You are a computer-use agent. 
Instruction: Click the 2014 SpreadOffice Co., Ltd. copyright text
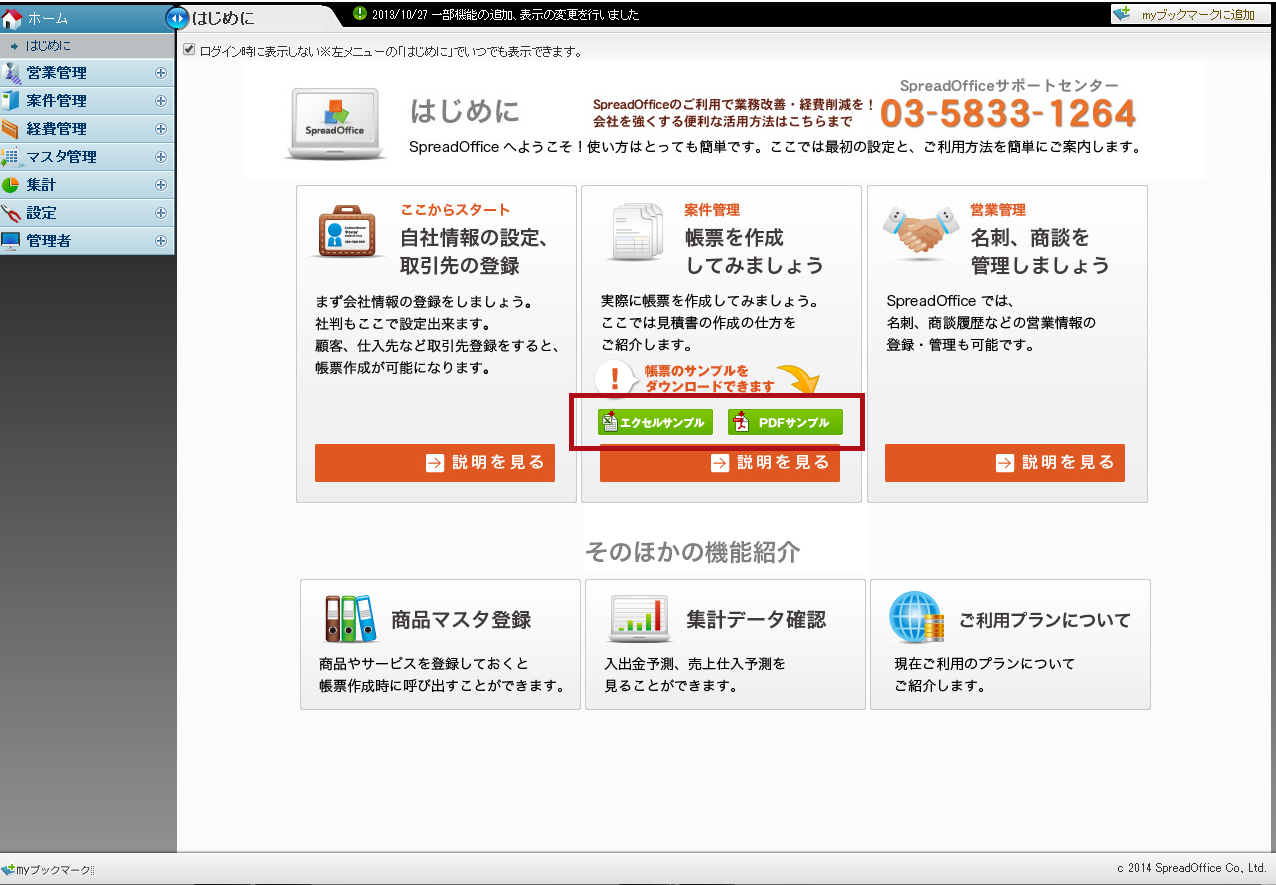click(1191, 868)
